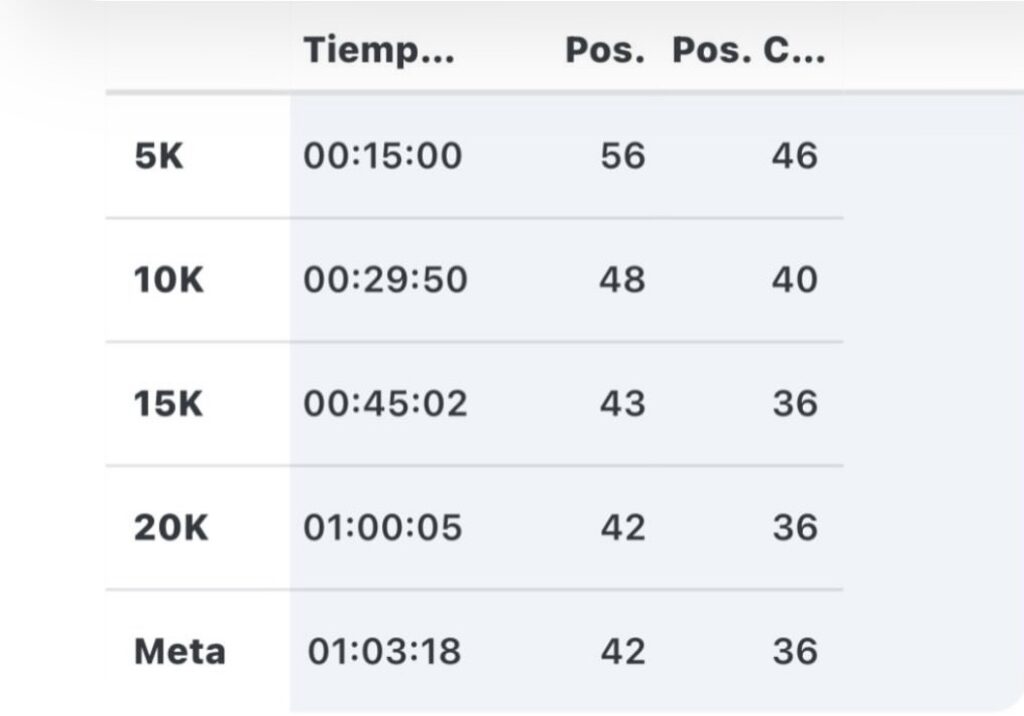
Task: Click the 20K row label
Action: [x=171, y=528]
